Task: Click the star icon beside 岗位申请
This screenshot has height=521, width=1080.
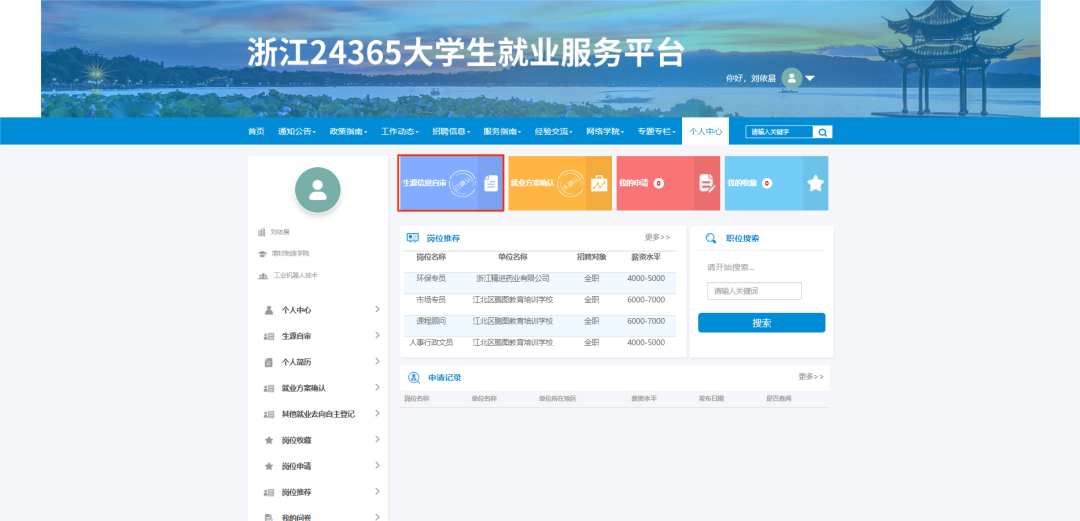Action: (269, 467)
